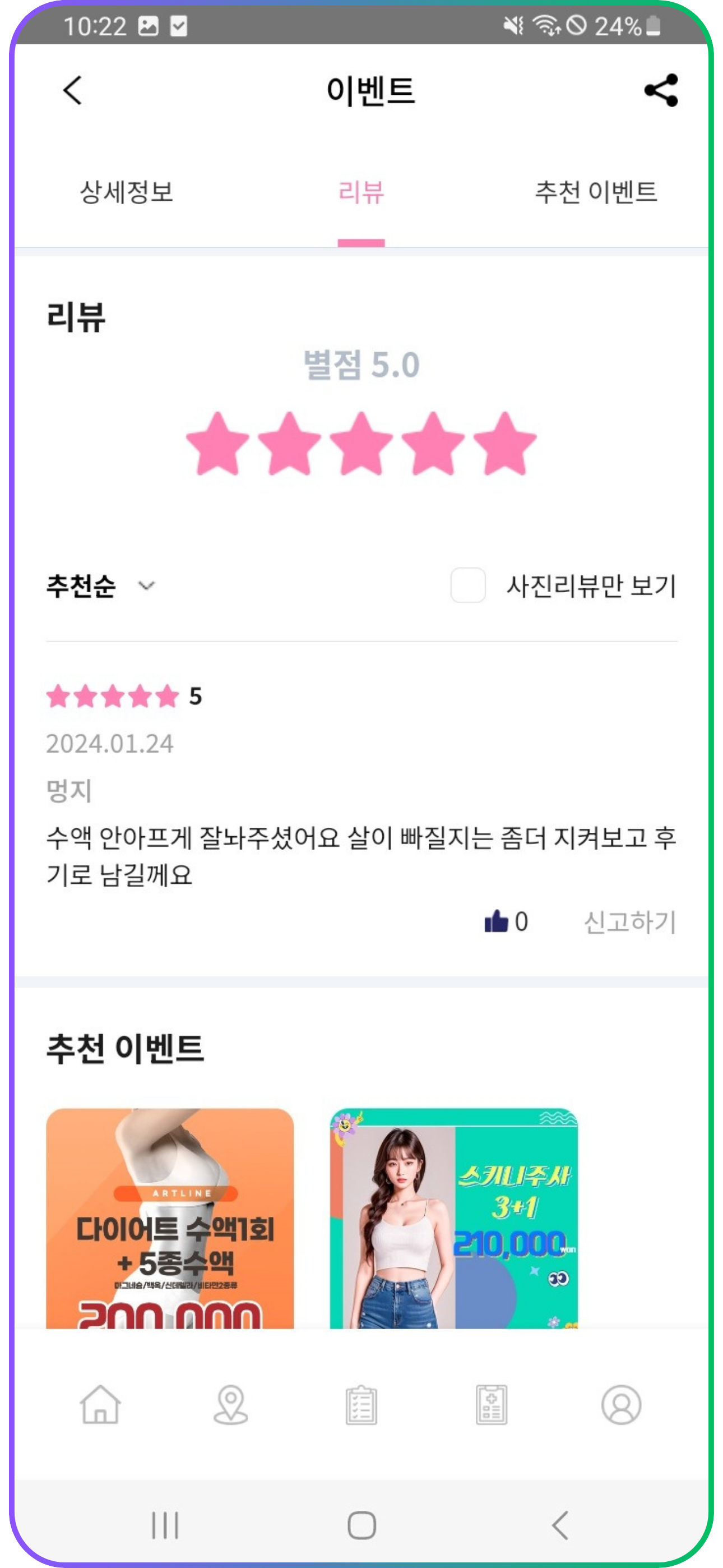
Task: Open the checklist clipboard icon
Action: coord(361,1405)
